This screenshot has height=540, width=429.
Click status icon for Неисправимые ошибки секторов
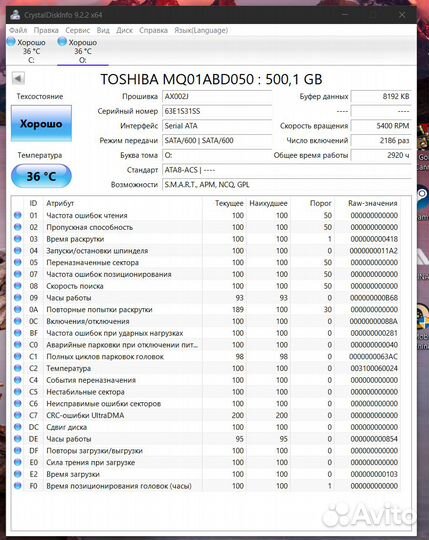point(18,403)
